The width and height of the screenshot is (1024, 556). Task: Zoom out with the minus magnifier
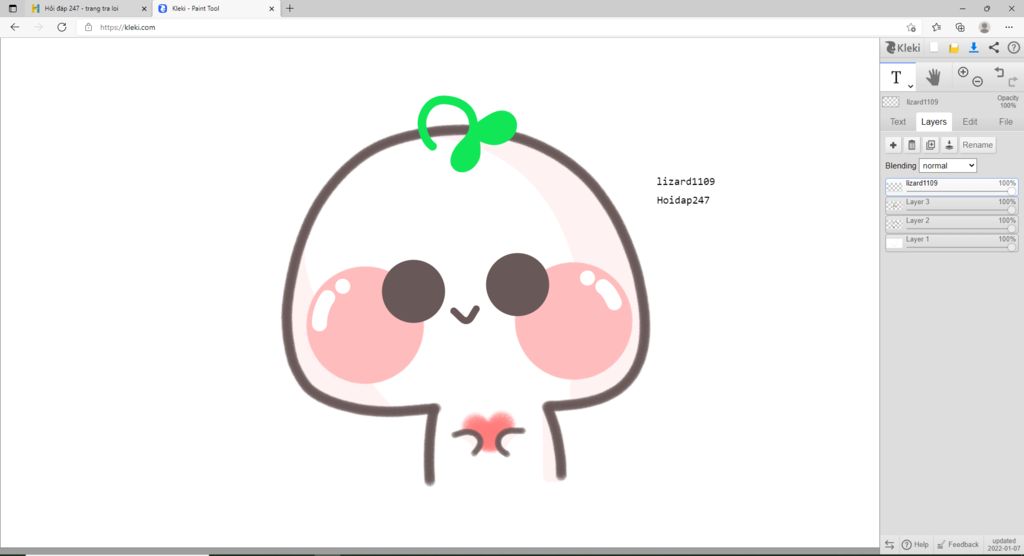978,82
